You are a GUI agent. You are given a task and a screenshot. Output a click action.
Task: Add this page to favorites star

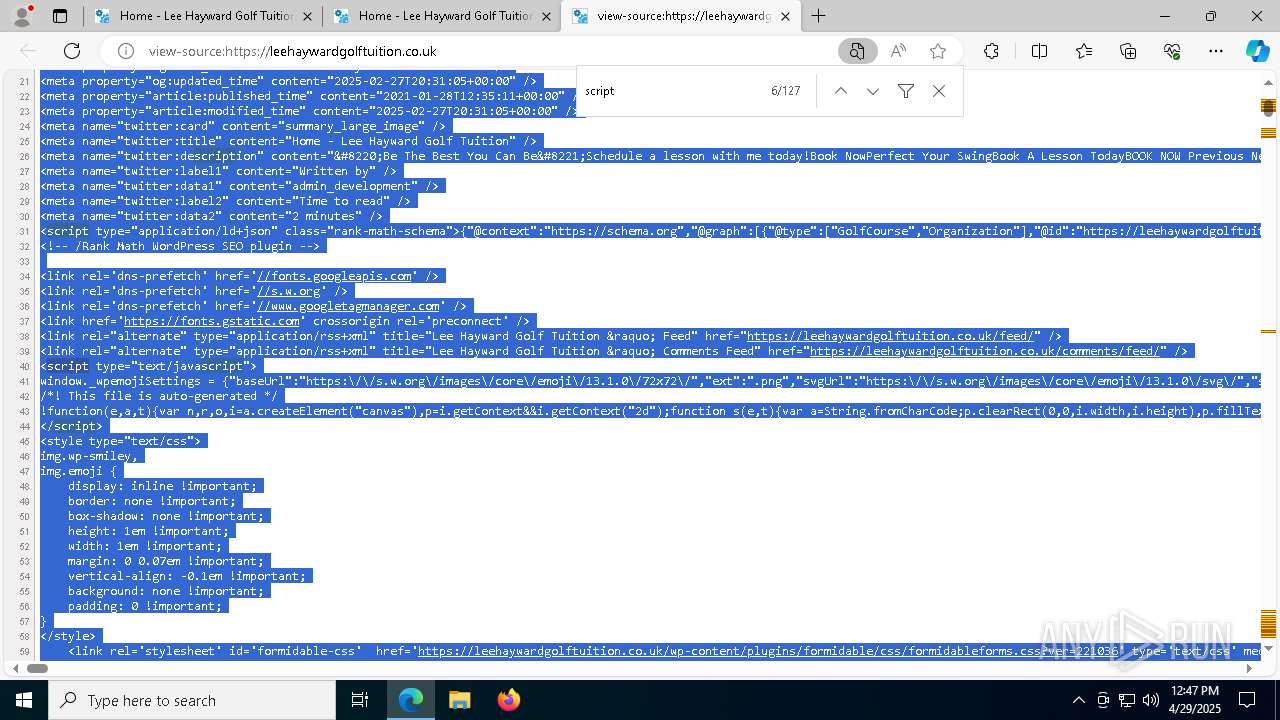(937, 51)
